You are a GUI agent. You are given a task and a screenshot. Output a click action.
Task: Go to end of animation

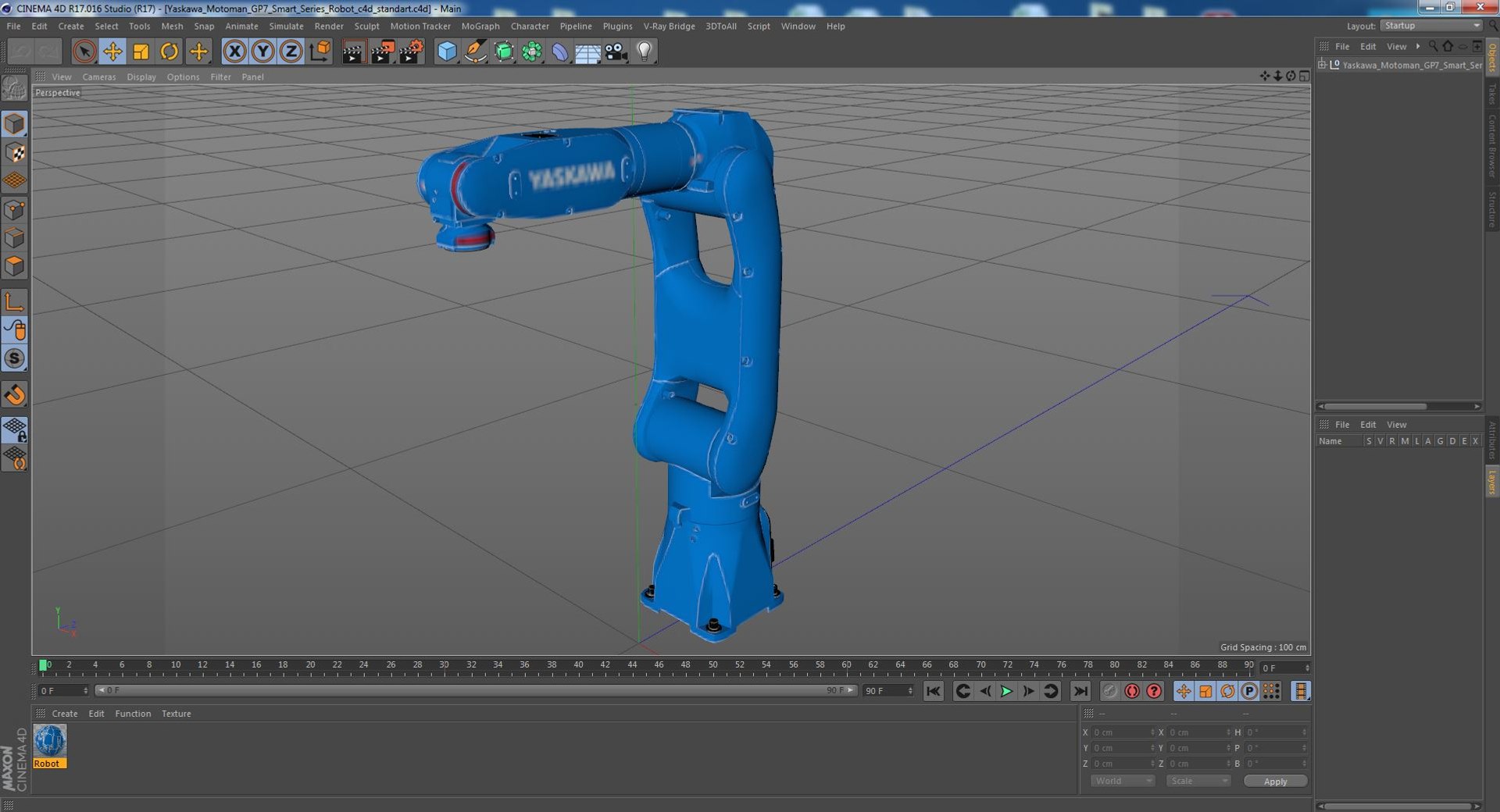coord(1080,691)
